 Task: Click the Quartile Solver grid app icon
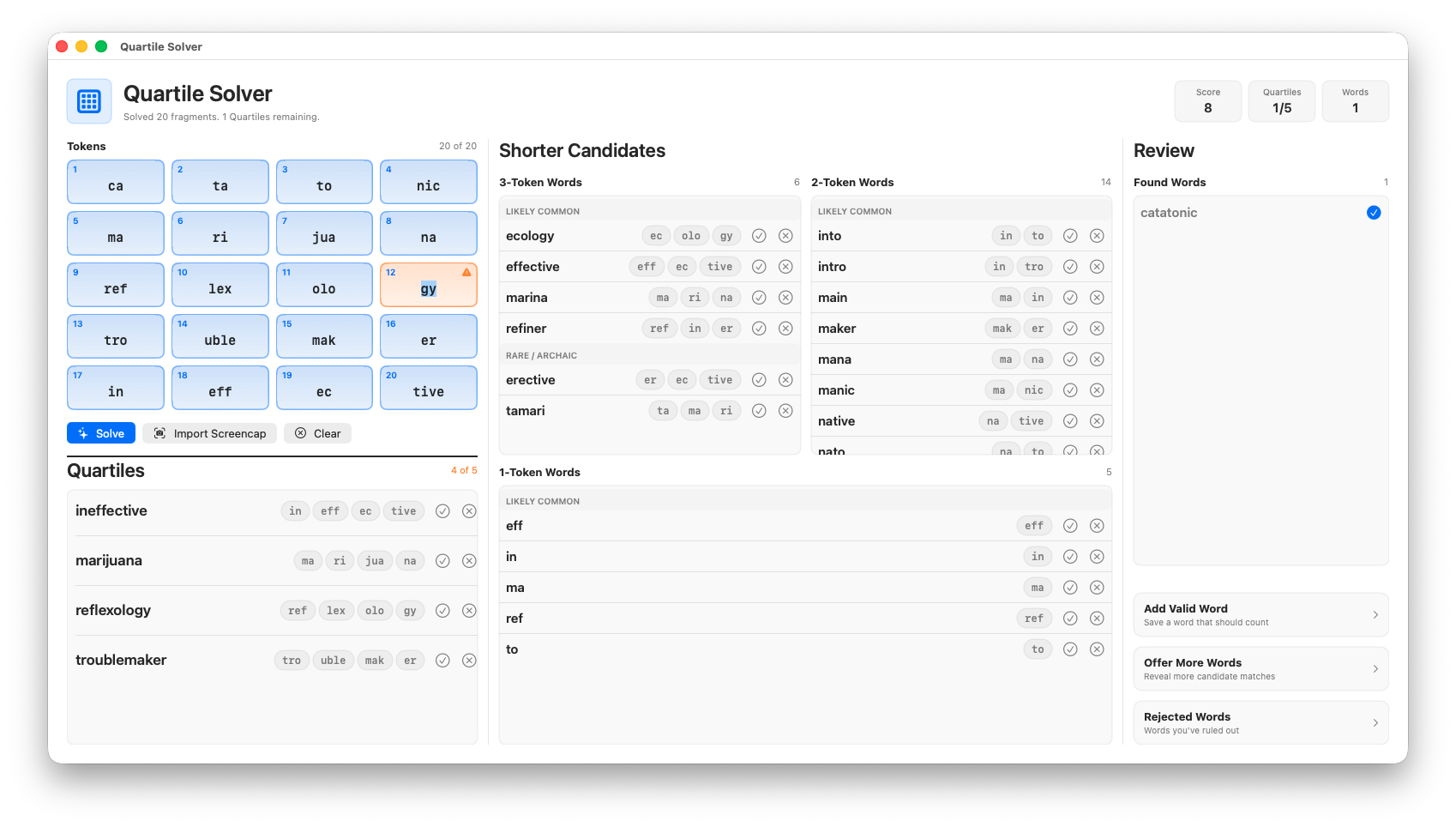coord(89,101)
